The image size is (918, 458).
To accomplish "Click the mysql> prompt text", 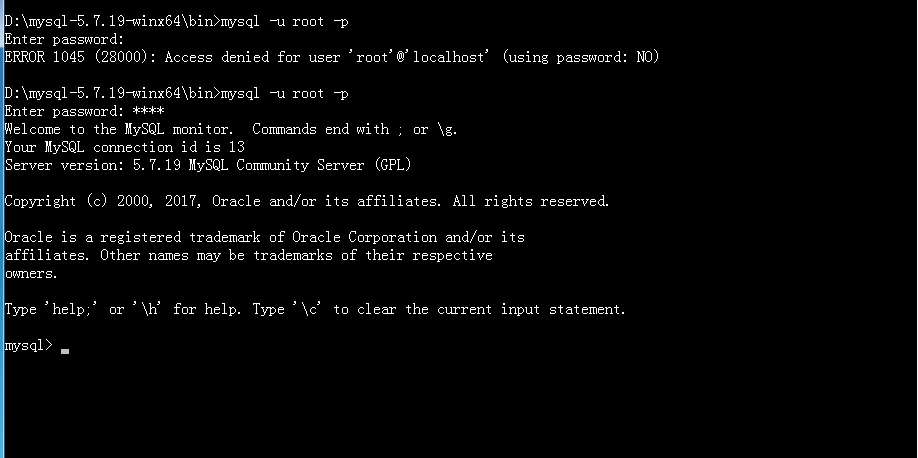I will pyautogui.click(x=28, y=346).
